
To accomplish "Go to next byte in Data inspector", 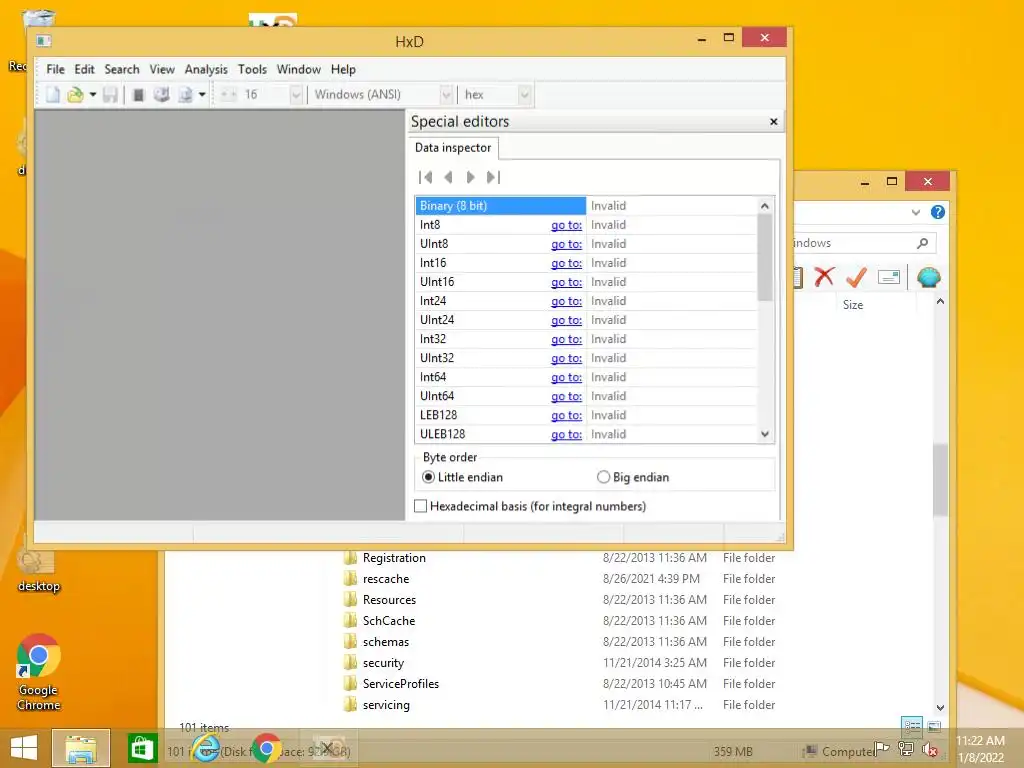I will [x=470, y=177].
